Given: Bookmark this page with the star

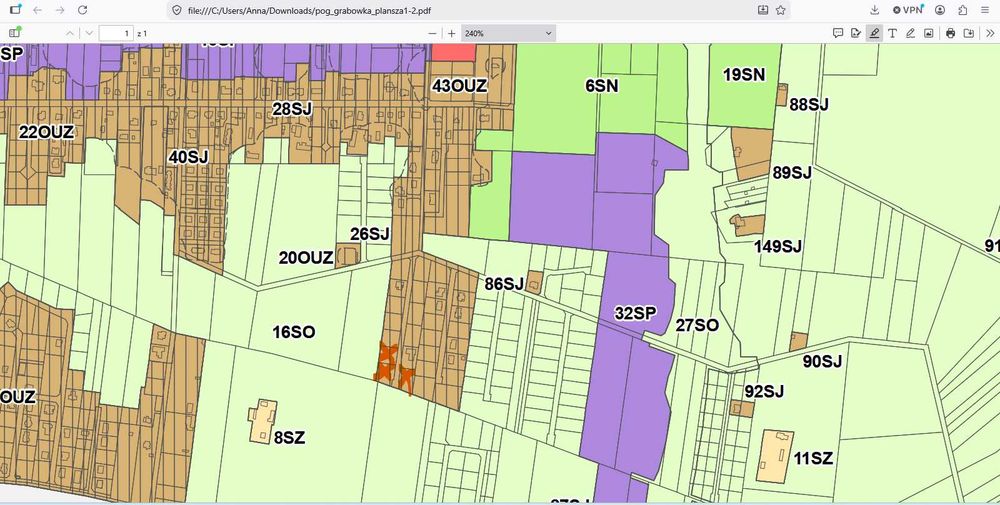Looking at the screenshot, I should point(781,10).
